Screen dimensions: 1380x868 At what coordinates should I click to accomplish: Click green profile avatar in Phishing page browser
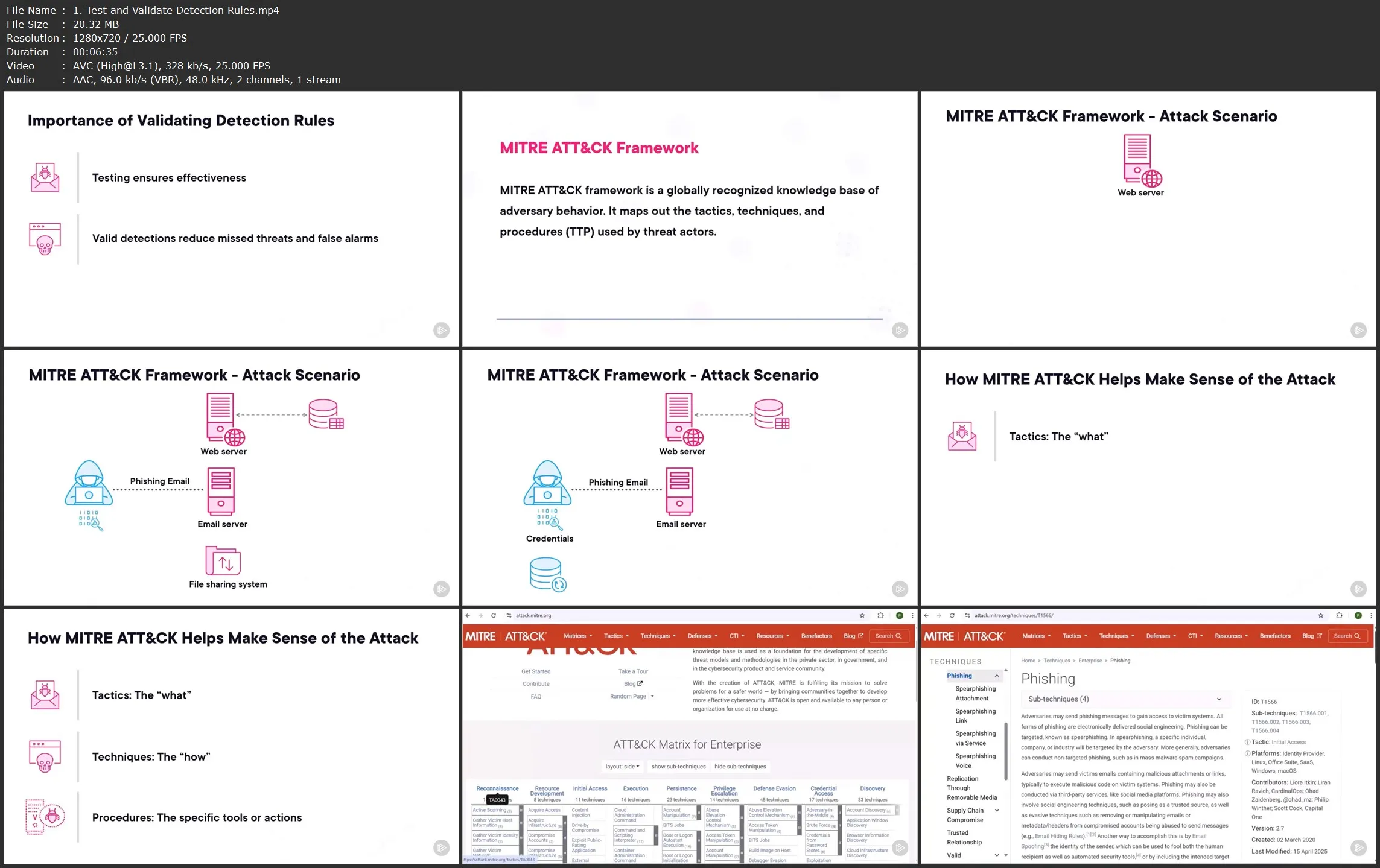point(1358,615)
